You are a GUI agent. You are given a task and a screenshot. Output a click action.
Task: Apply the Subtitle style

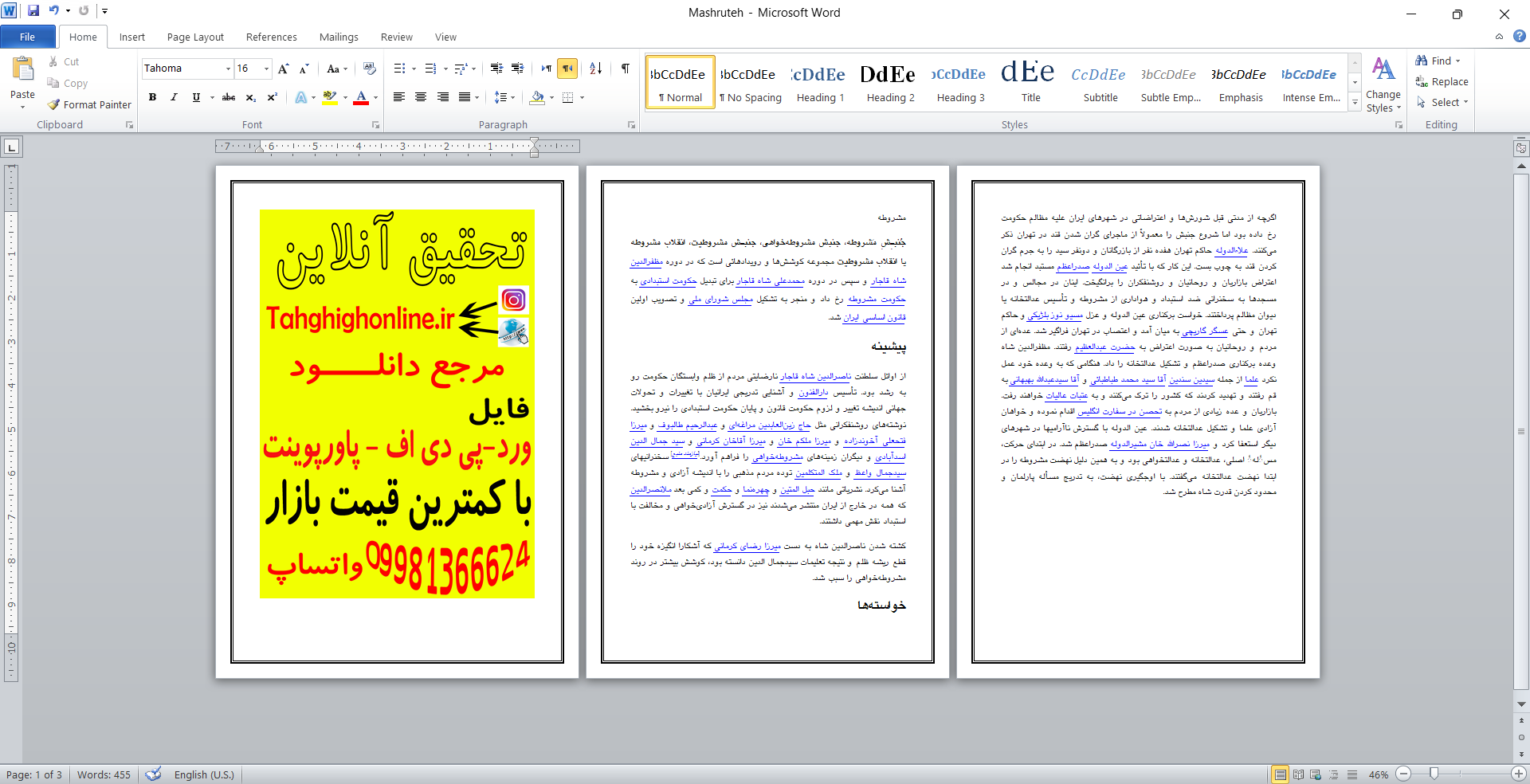point(1100,83)
